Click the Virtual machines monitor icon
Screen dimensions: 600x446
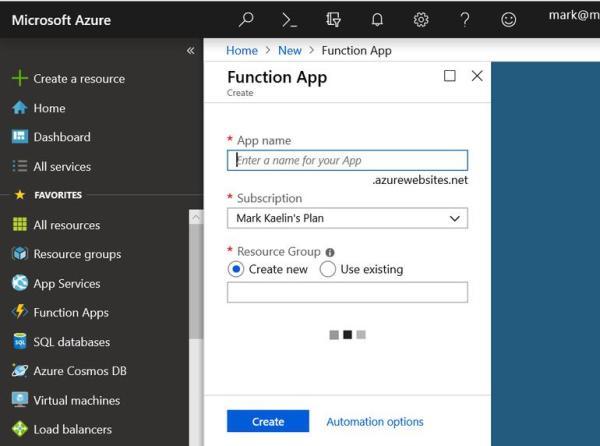click(x=20, y=400)
